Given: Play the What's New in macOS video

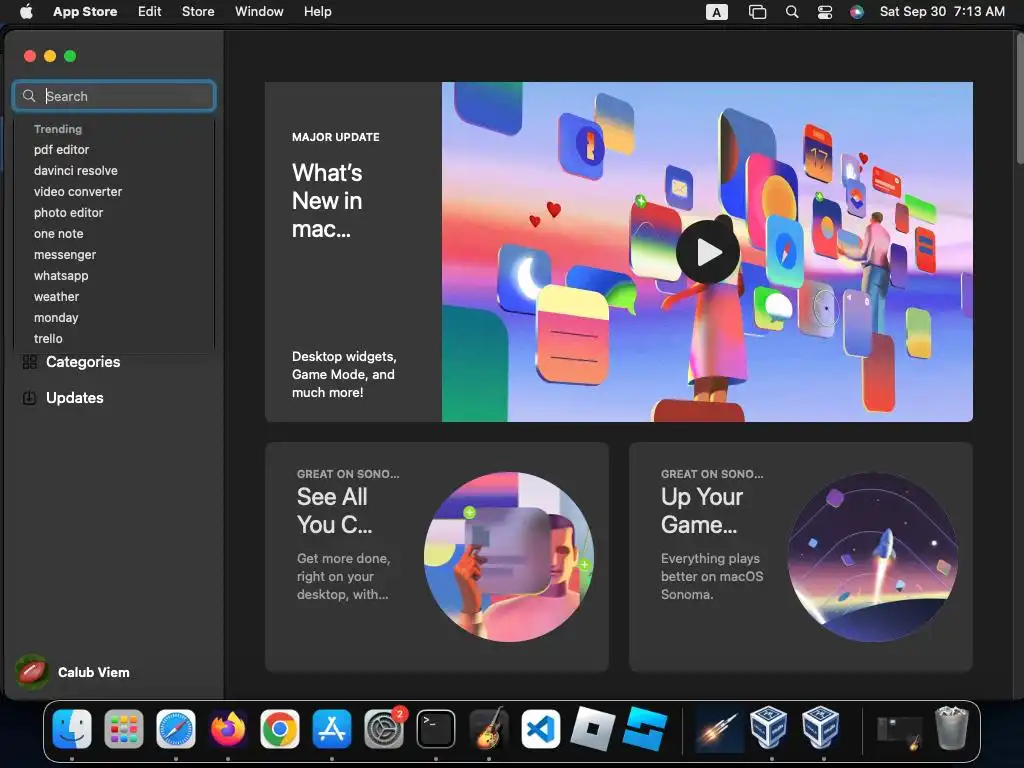Looking at the screenshot, I should click(708, 252).
